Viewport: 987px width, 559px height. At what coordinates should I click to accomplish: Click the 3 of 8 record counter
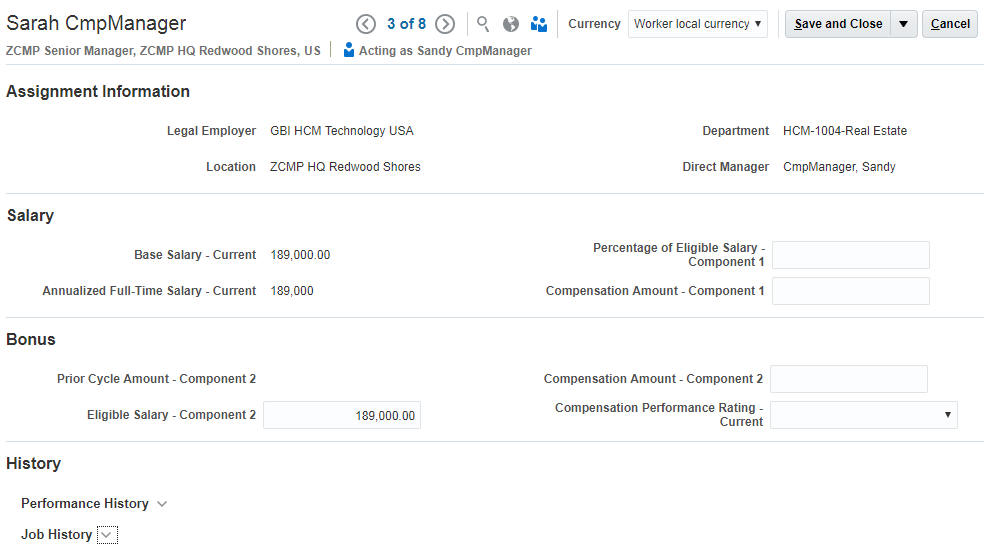point(406,24)
